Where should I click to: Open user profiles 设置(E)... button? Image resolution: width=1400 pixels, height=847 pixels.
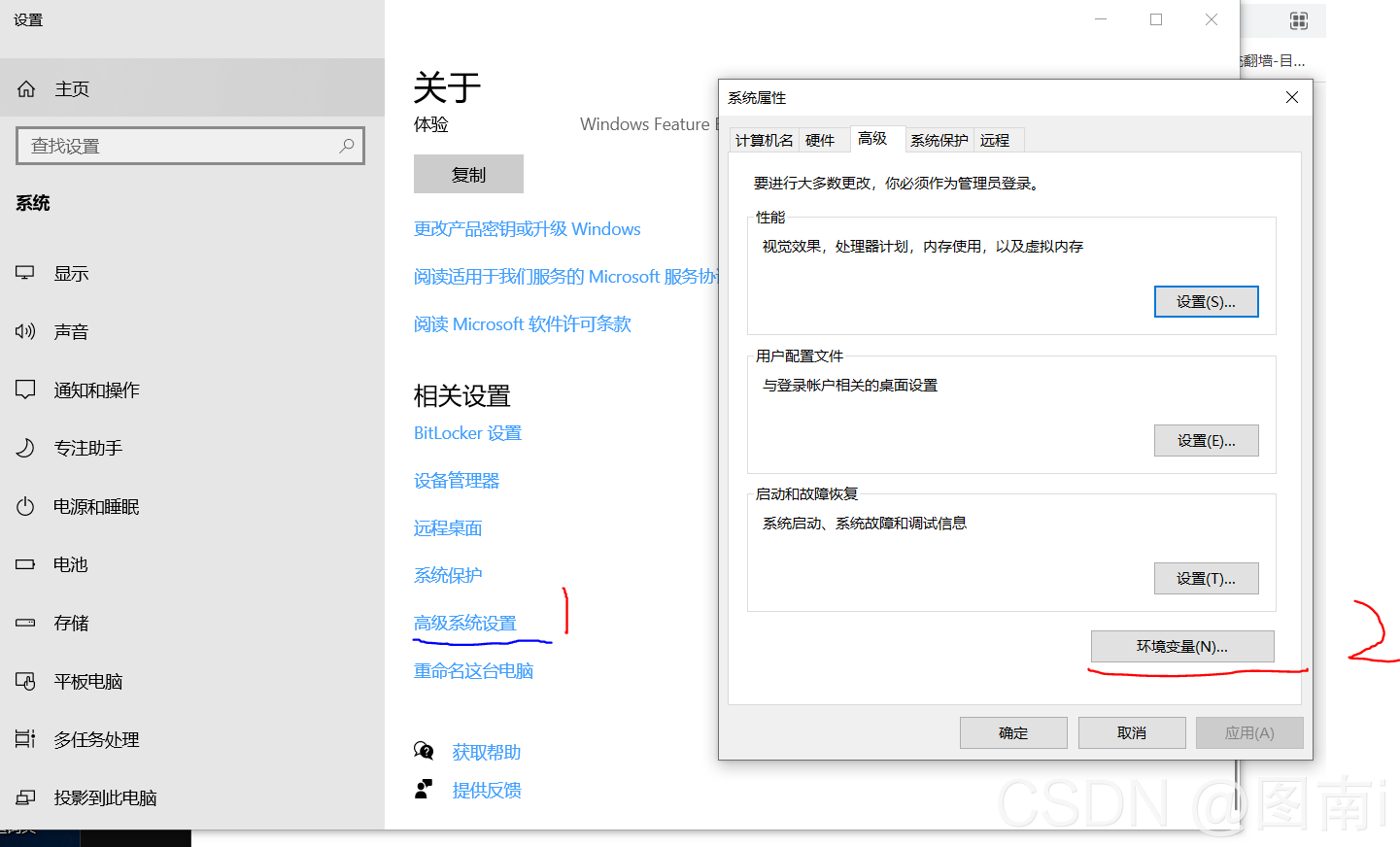pos(1206,441)
